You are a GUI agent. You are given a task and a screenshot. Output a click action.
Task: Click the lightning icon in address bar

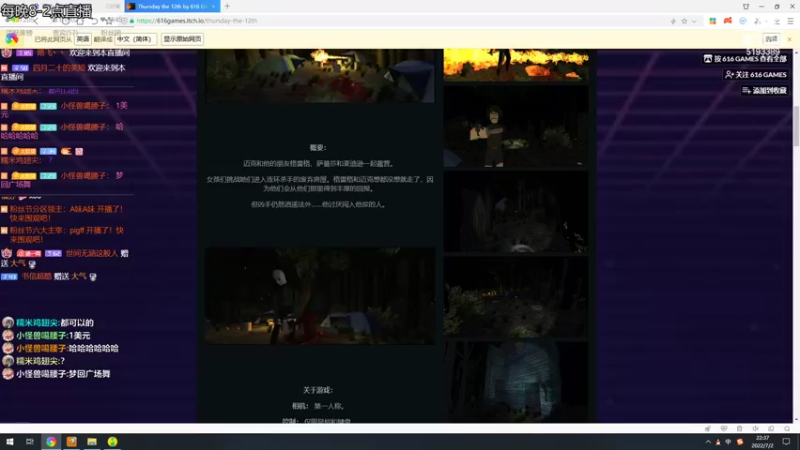point(673,21)
